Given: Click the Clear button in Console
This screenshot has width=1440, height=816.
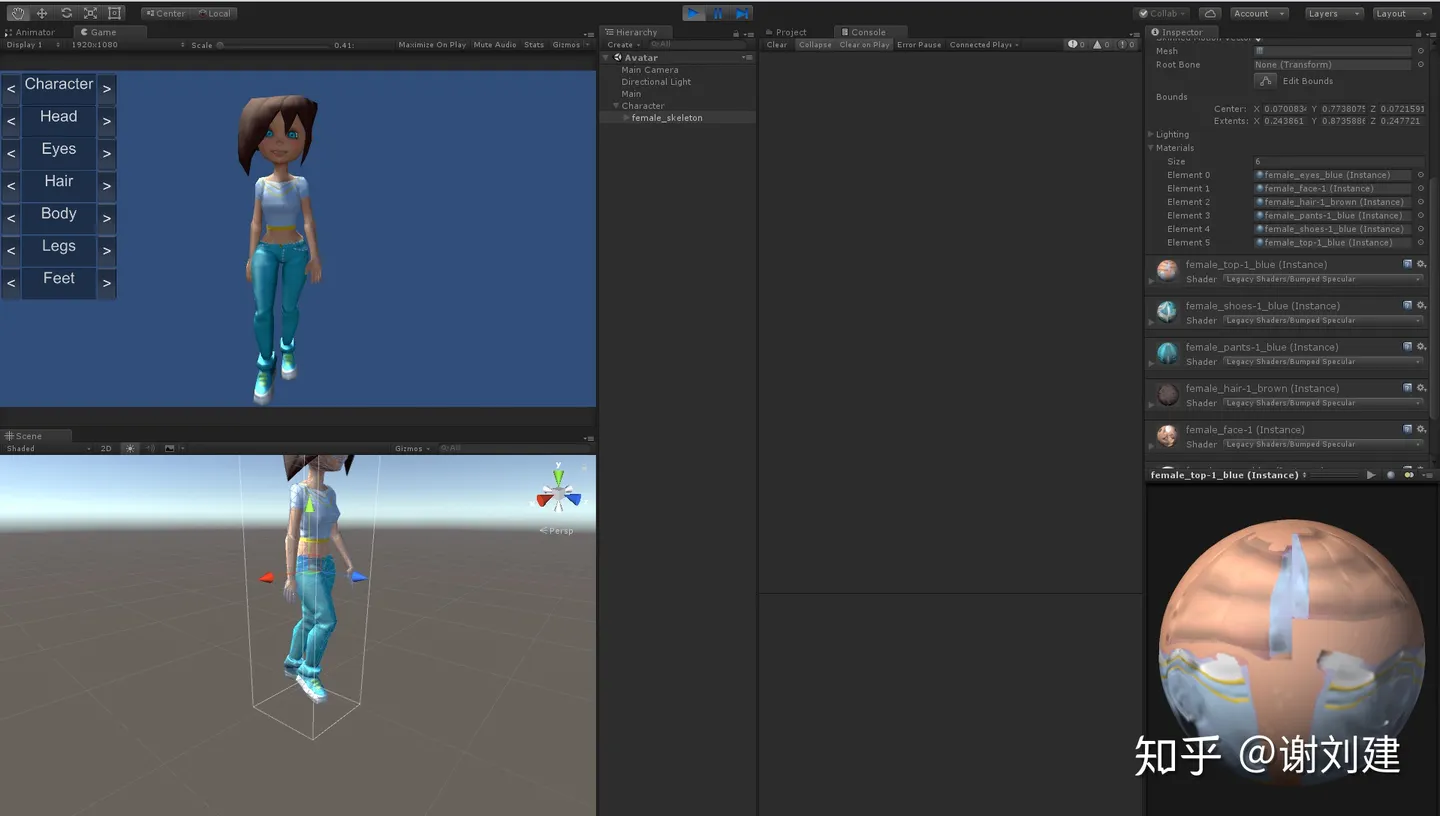Looking at the screenshot, I should tap(777, 45).
